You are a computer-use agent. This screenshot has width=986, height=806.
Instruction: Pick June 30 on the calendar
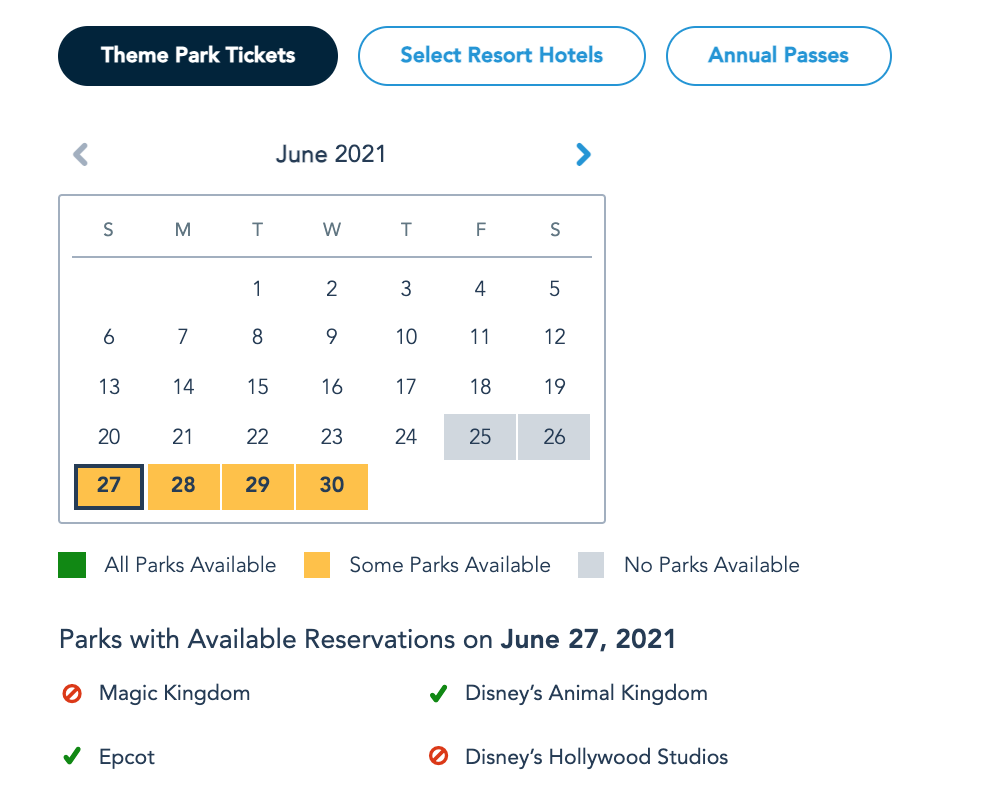click(x=332, y=486)
